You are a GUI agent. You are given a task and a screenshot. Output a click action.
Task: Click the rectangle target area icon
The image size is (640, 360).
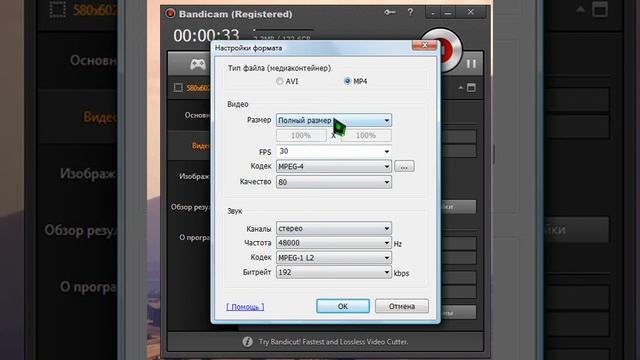(x=178, y=88)
